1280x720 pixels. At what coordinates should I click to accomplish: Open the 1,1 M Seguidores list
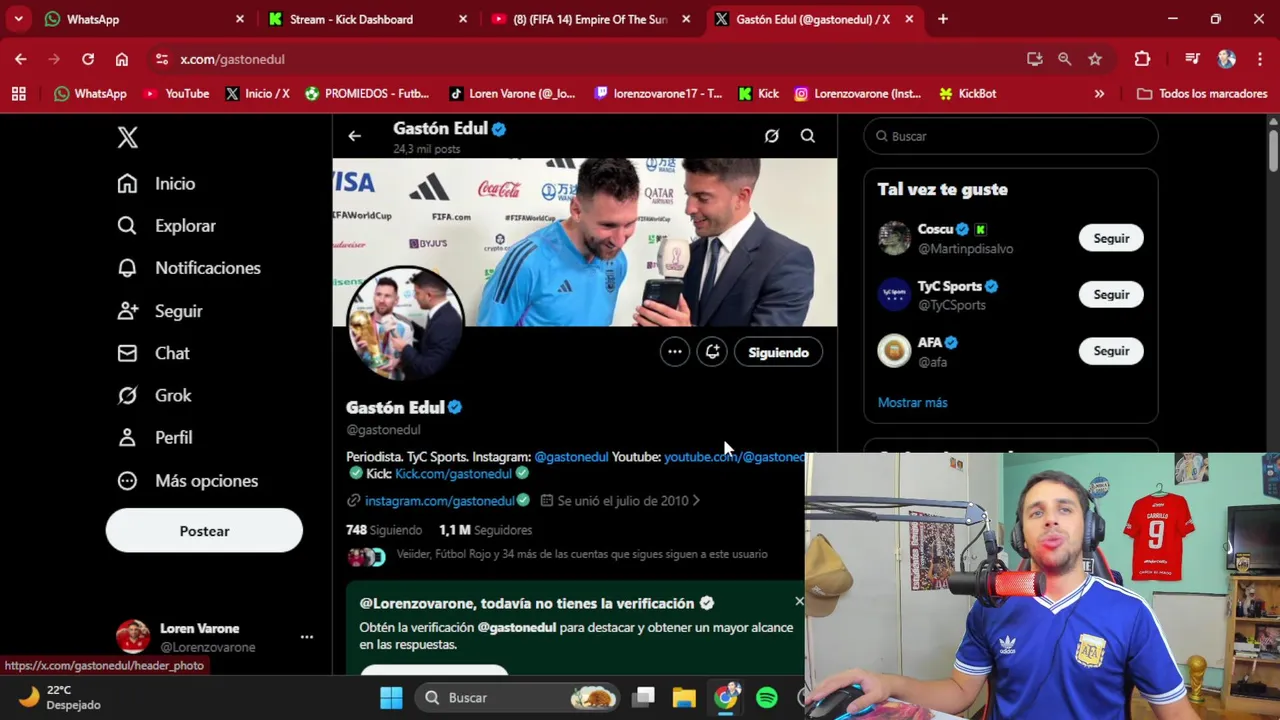[x=486, y=530]
